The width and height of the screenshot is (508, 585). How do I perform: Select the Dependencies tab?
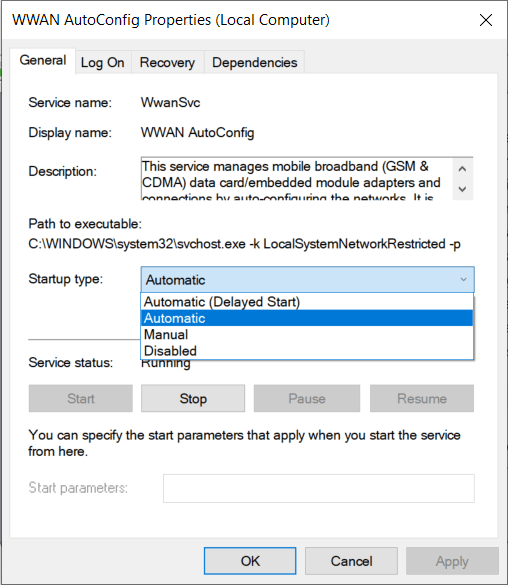(254, 62)
